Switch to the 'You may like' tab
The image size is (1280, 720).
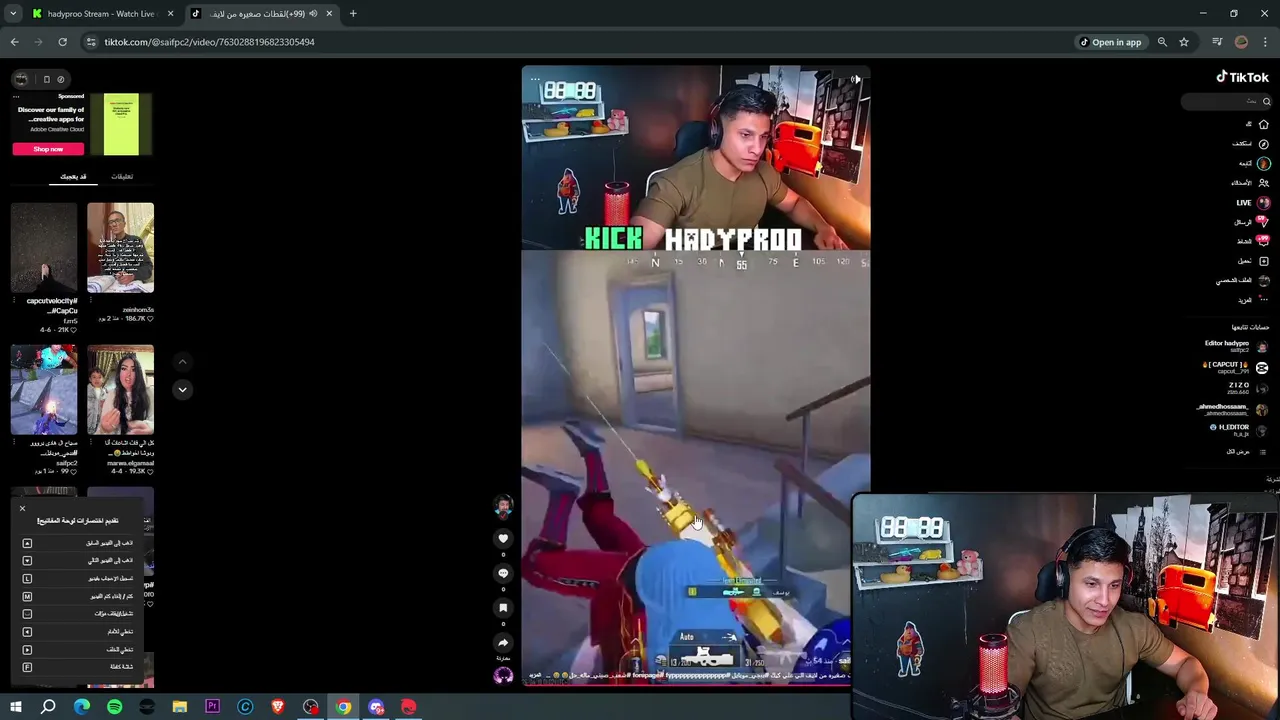pyautogui.click(x=73, y=177)
